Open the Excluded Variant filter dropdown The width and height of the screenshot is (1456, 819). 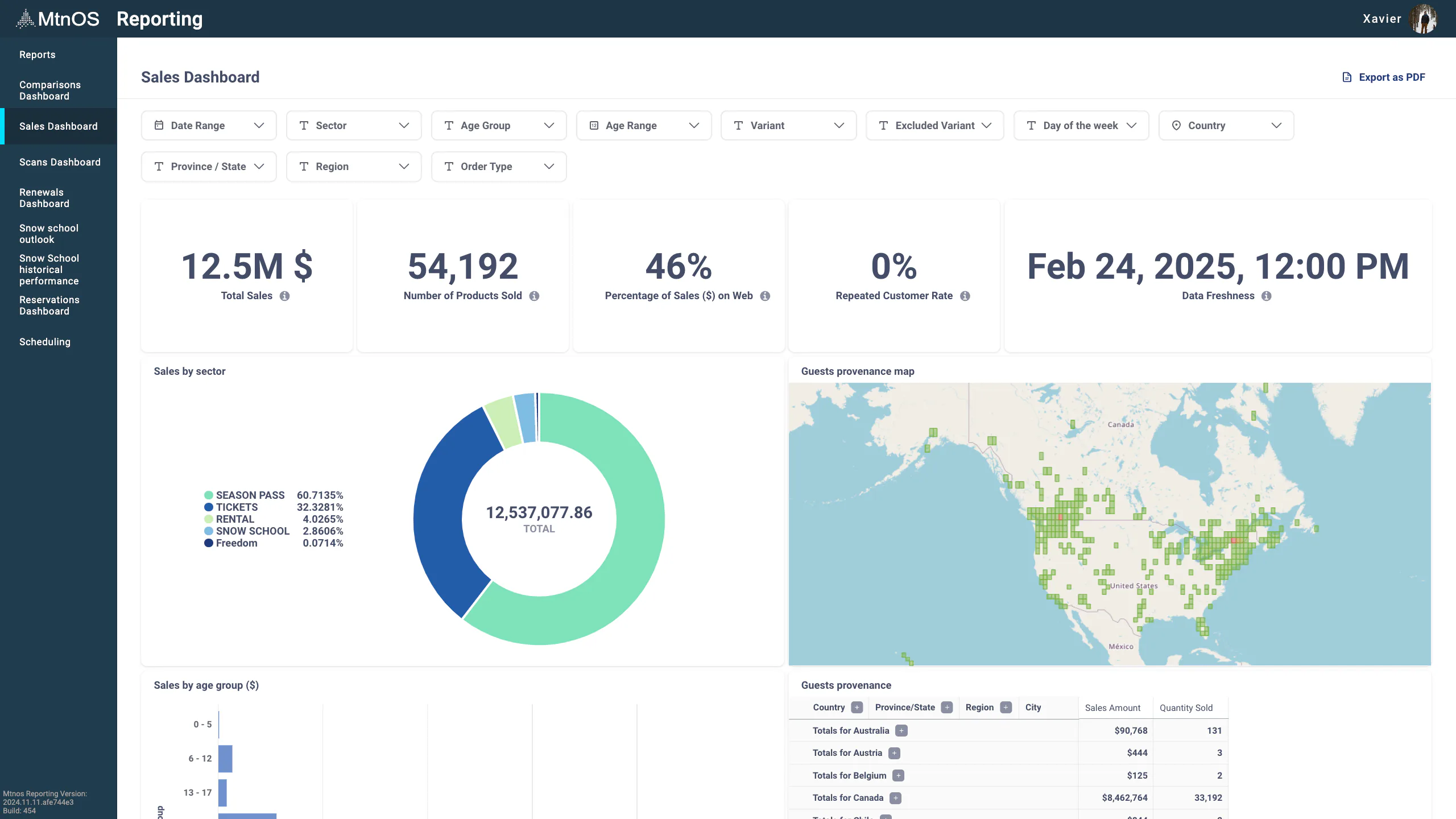(x=934, y=126)
